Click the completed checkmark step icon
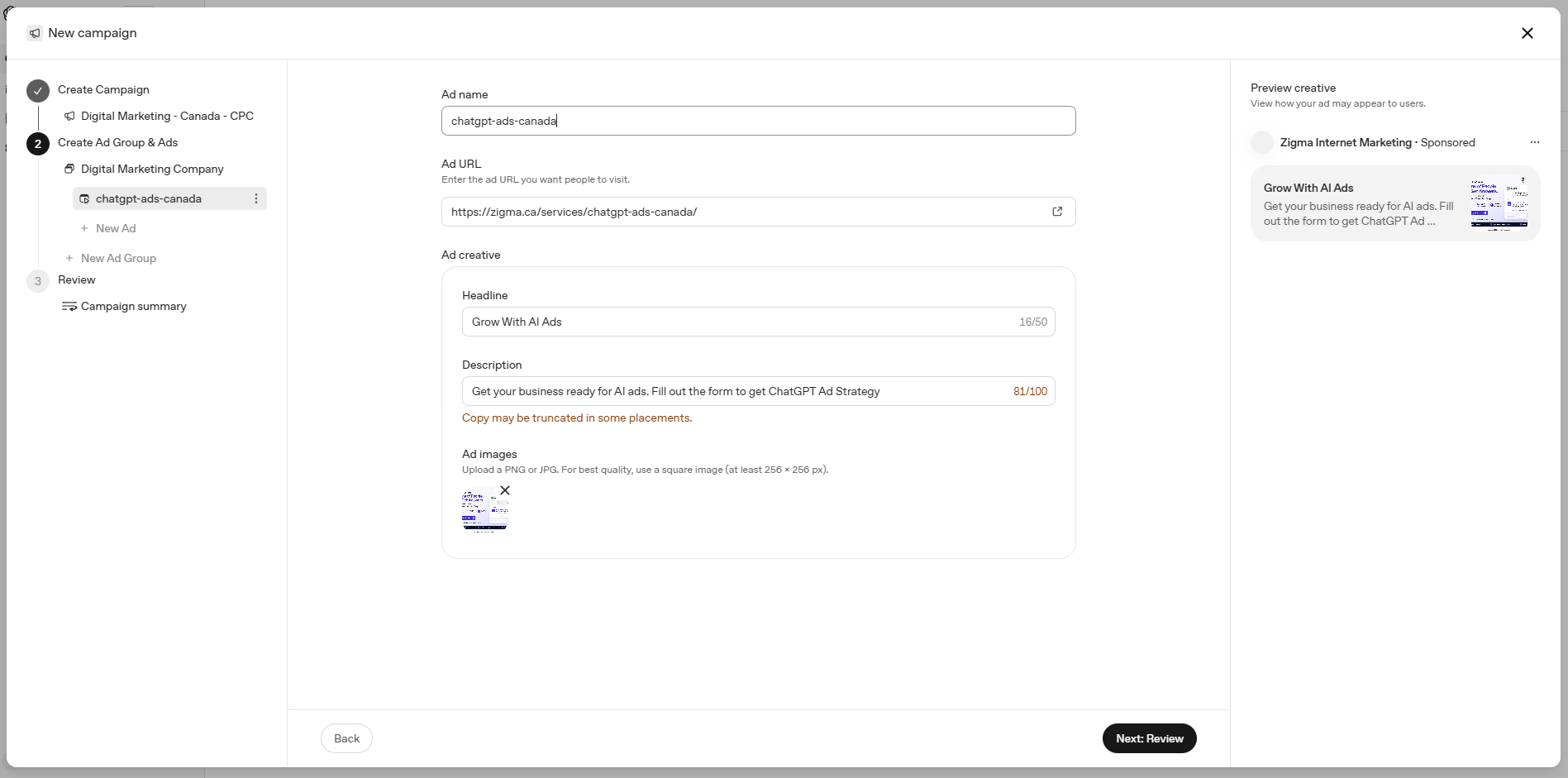The width and height of the screenshot is (1568, 778). tap(38, 91)
